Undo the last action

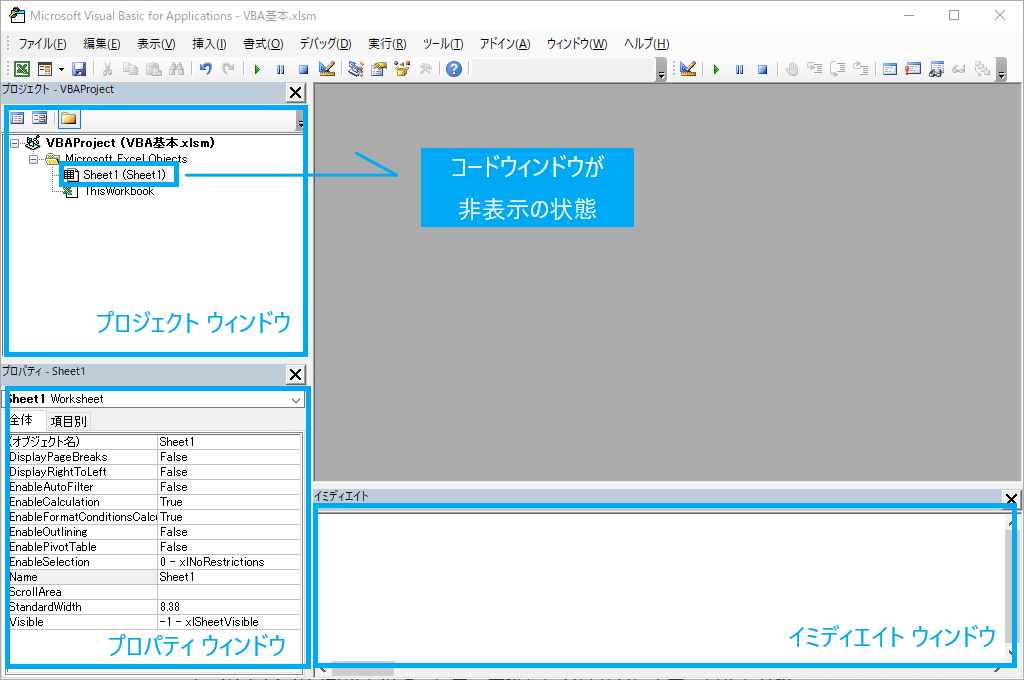[206, 69]
